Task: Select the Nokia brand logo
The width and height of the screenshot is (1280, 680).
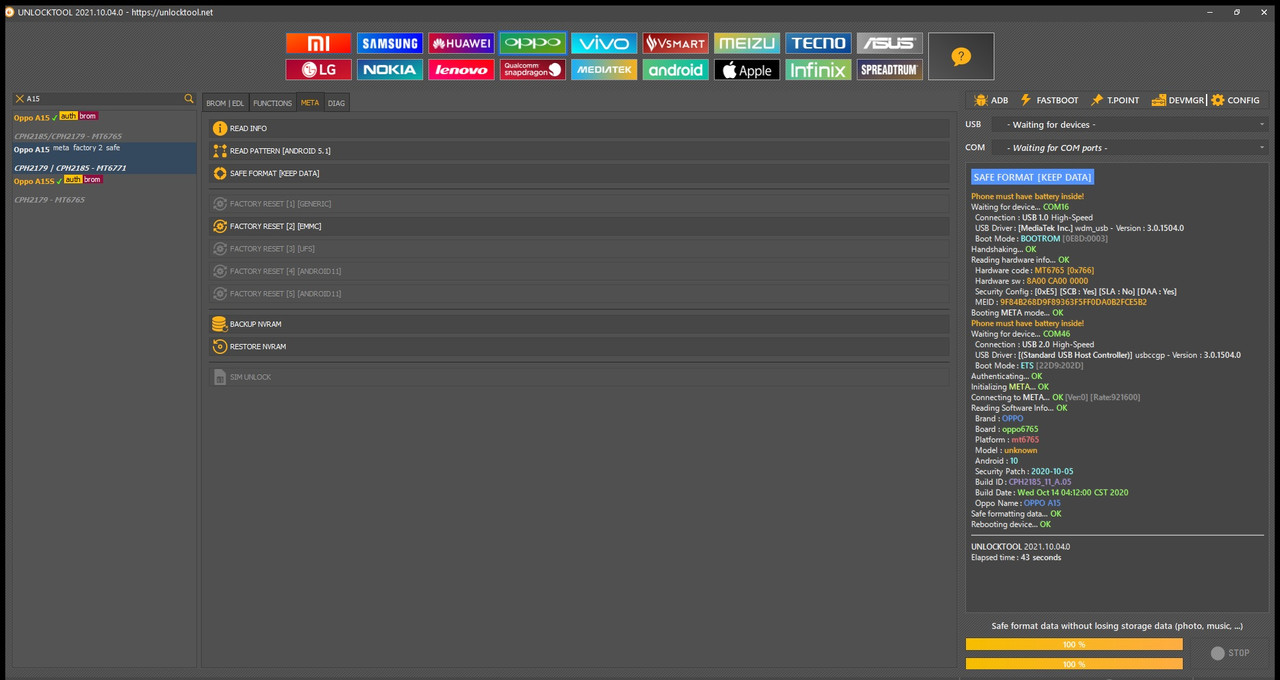Action: tap(390, 70)
